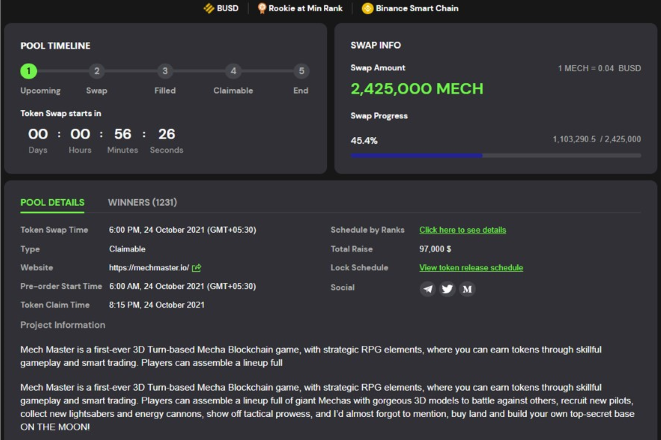Click Token Swap Time '6:00 PM, 24 October 2021'
Image resolution: width=661 pixels, height=440 pixels.
[183, 230]
